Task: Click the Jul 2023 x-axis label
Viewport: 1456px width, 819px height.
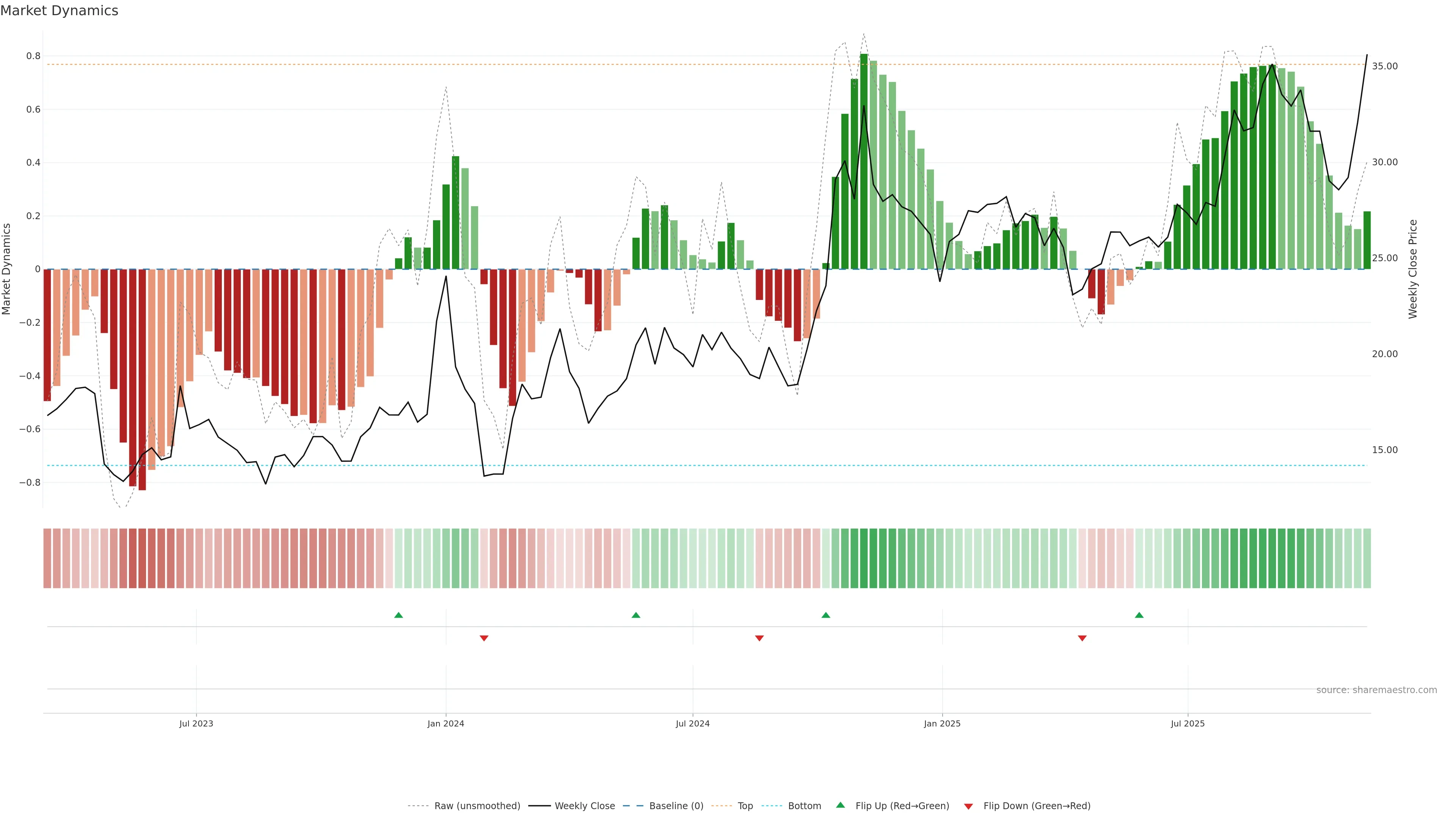Action: (196, 723)
